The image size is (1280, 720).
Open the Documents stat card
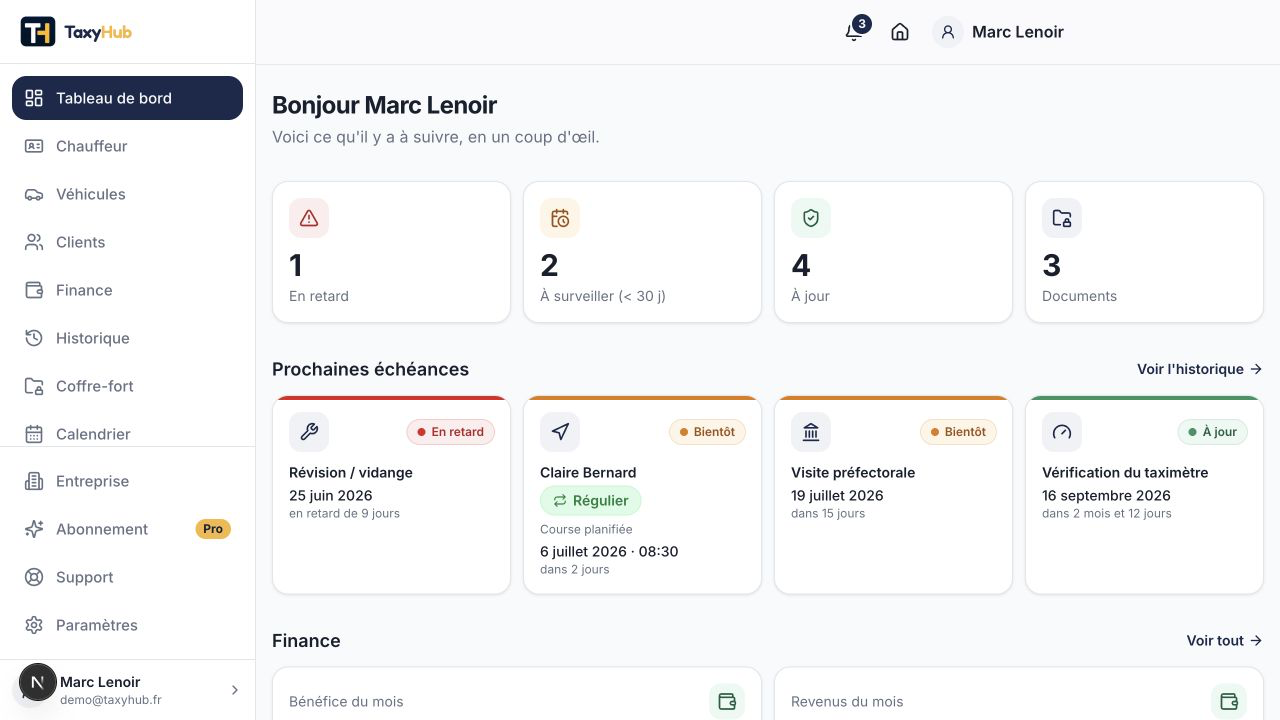(x=1144, y=252)
